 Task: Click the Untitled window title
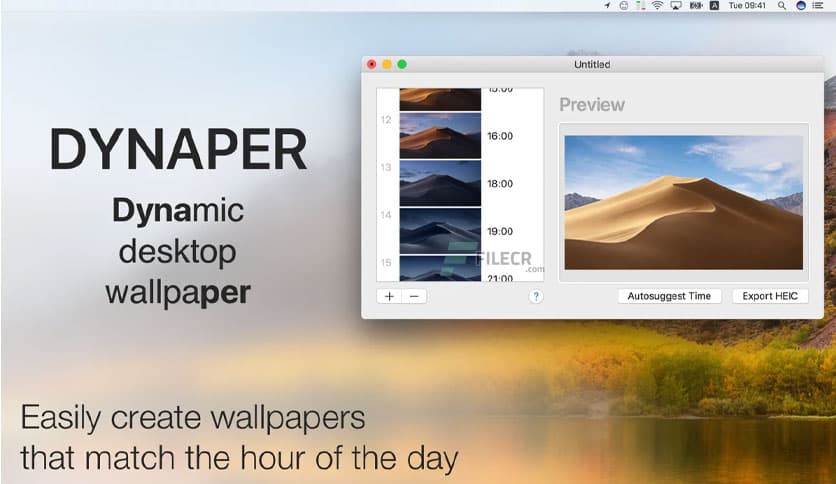click(592, 64)
